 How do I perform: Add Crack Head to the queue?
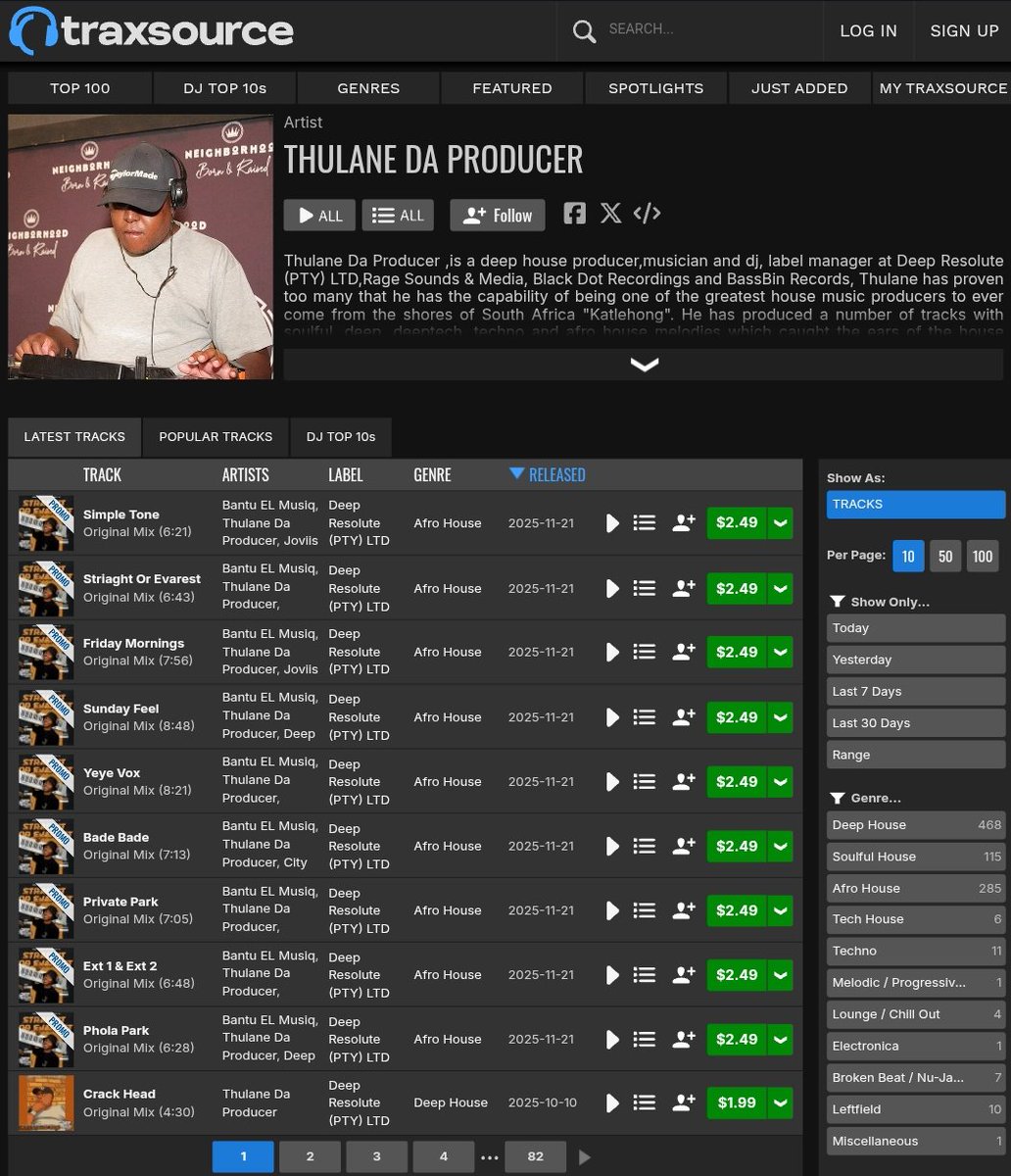click(x=644, y=1102)
